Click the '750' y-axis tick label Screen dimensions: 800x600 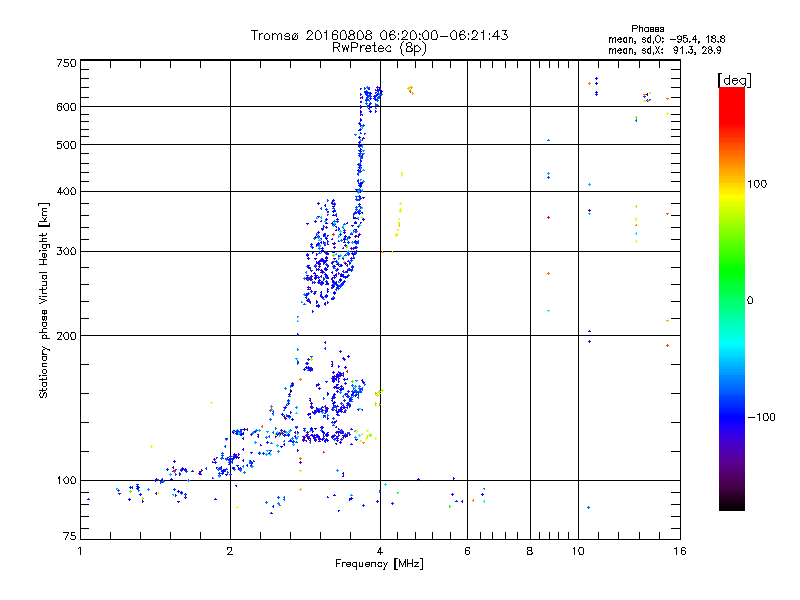[x=67, y=63]
